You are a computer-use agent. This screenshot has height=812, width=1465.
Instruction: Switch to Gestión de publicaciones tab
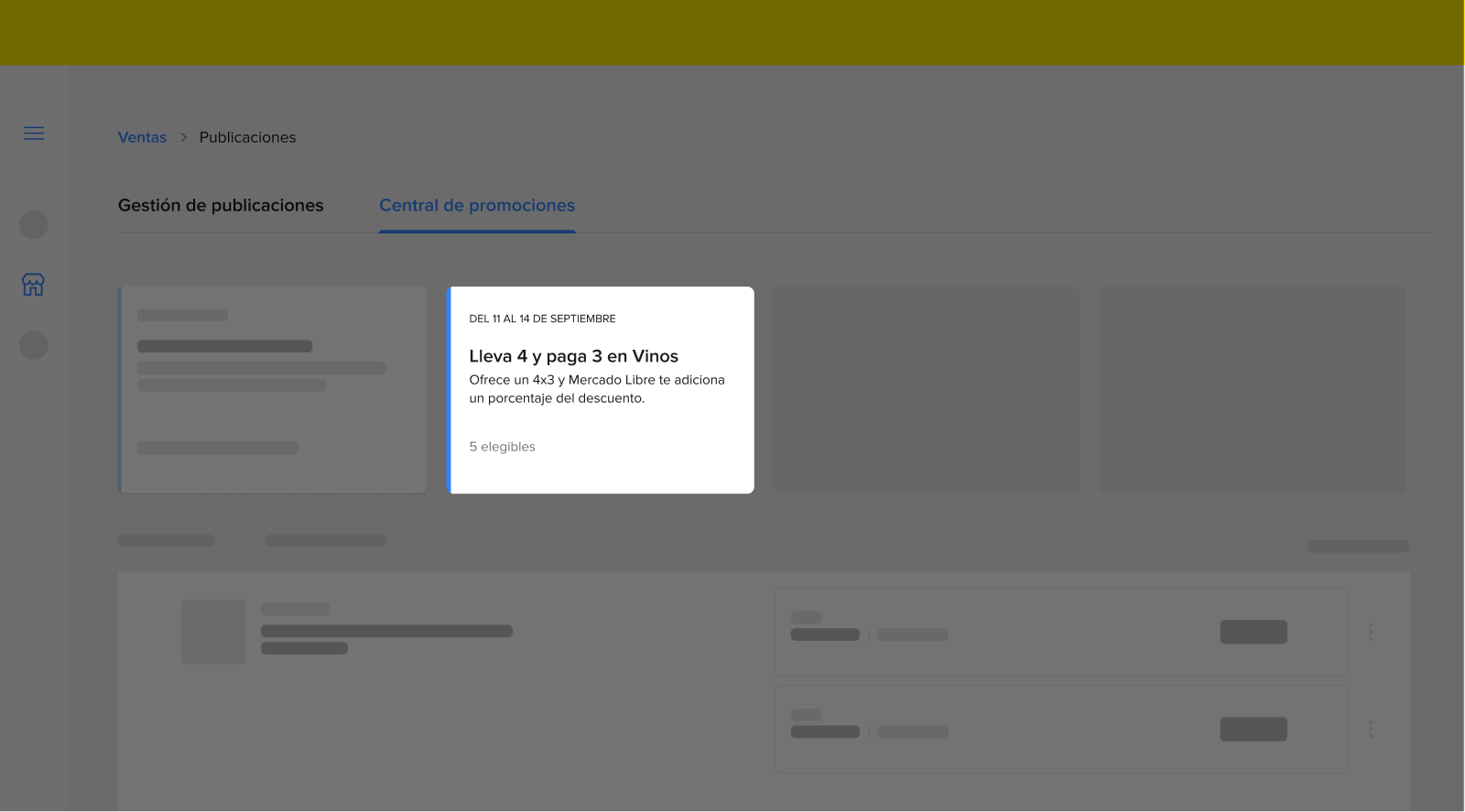[221, 206]
